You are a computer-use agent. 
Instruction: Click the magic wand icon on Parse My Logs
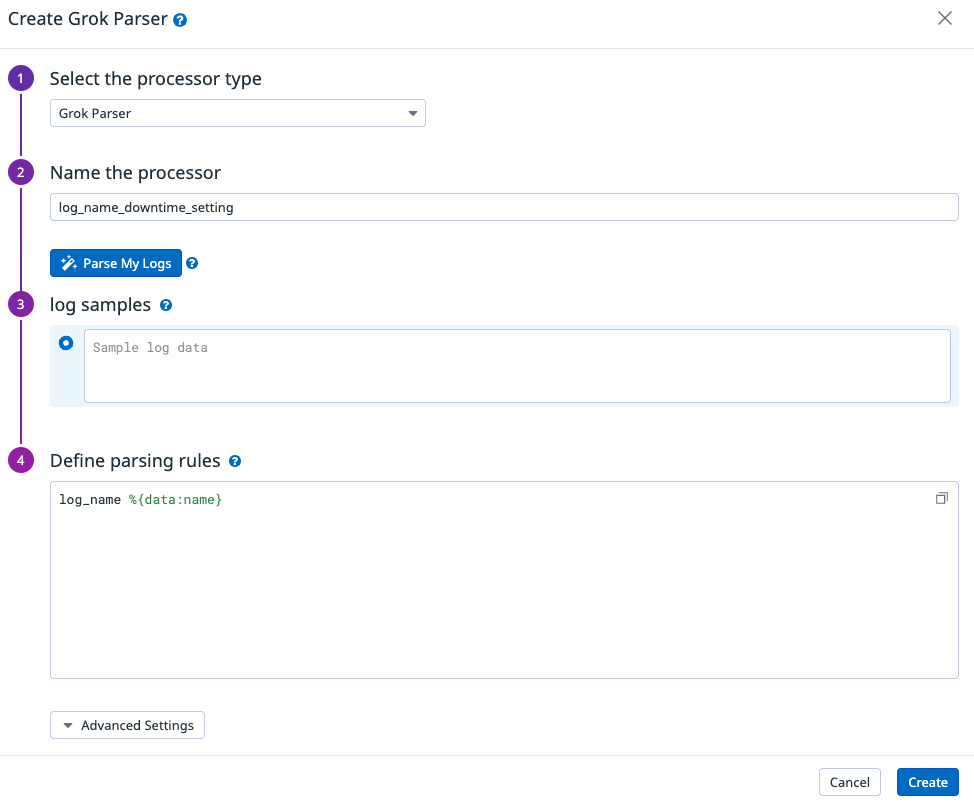coord(68,263)
